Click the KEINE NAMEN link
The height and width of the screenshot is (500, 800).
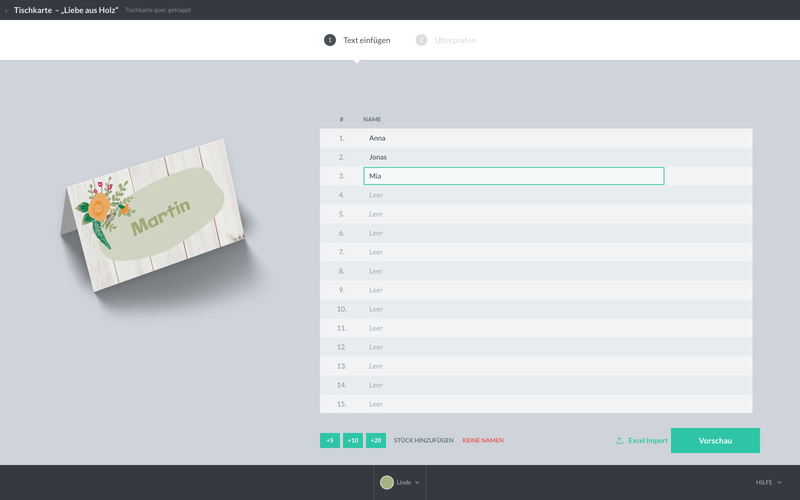pyautogui.click(x=483, y=440)
